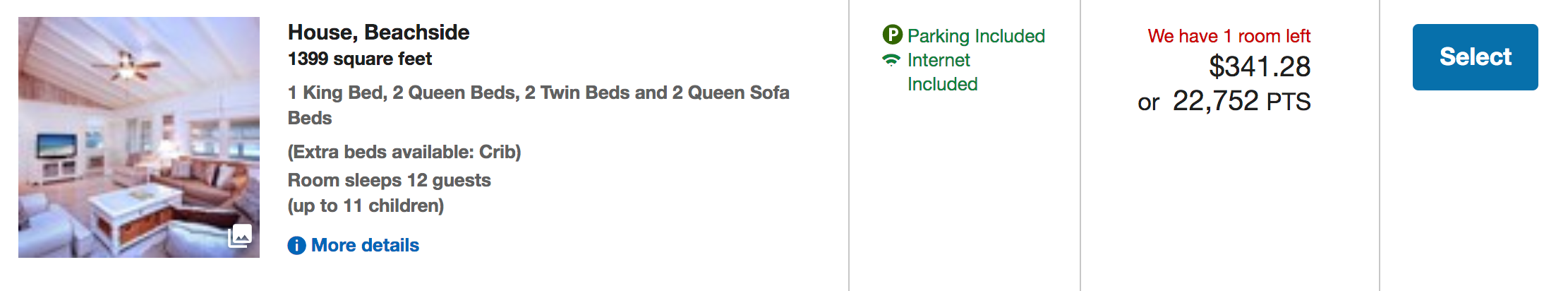The height and width of the screenshot is (291, 1568).
Task: Click the blue info icon beside More details
Action: [x=296, y=246]
